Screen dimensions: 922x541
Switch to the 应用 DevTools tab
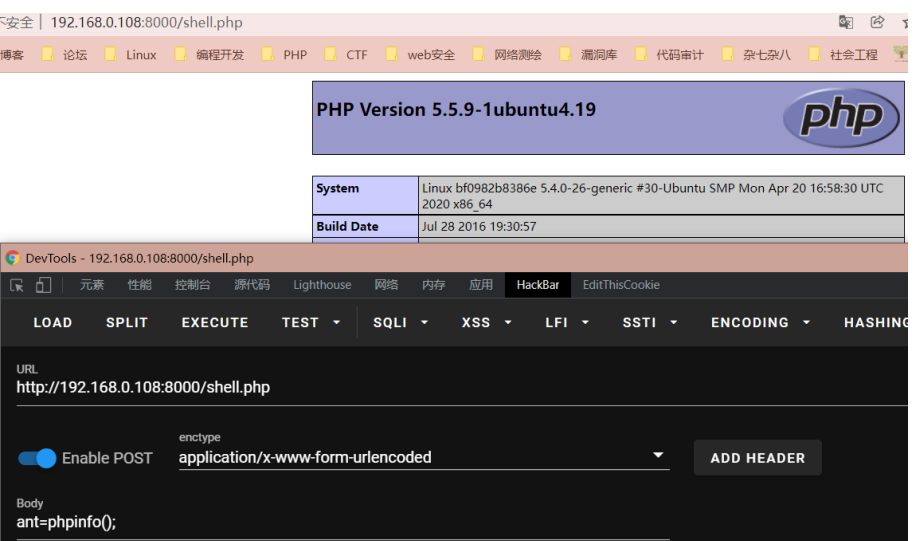click(x=480, y=285)
